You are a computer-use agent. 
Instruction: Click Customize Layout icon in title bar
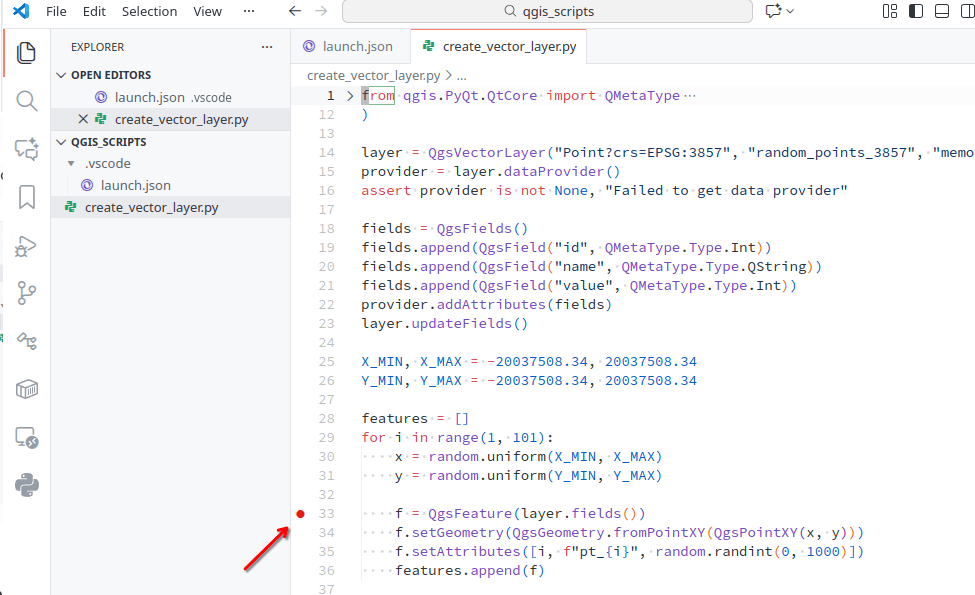click(x=890, y=11)
